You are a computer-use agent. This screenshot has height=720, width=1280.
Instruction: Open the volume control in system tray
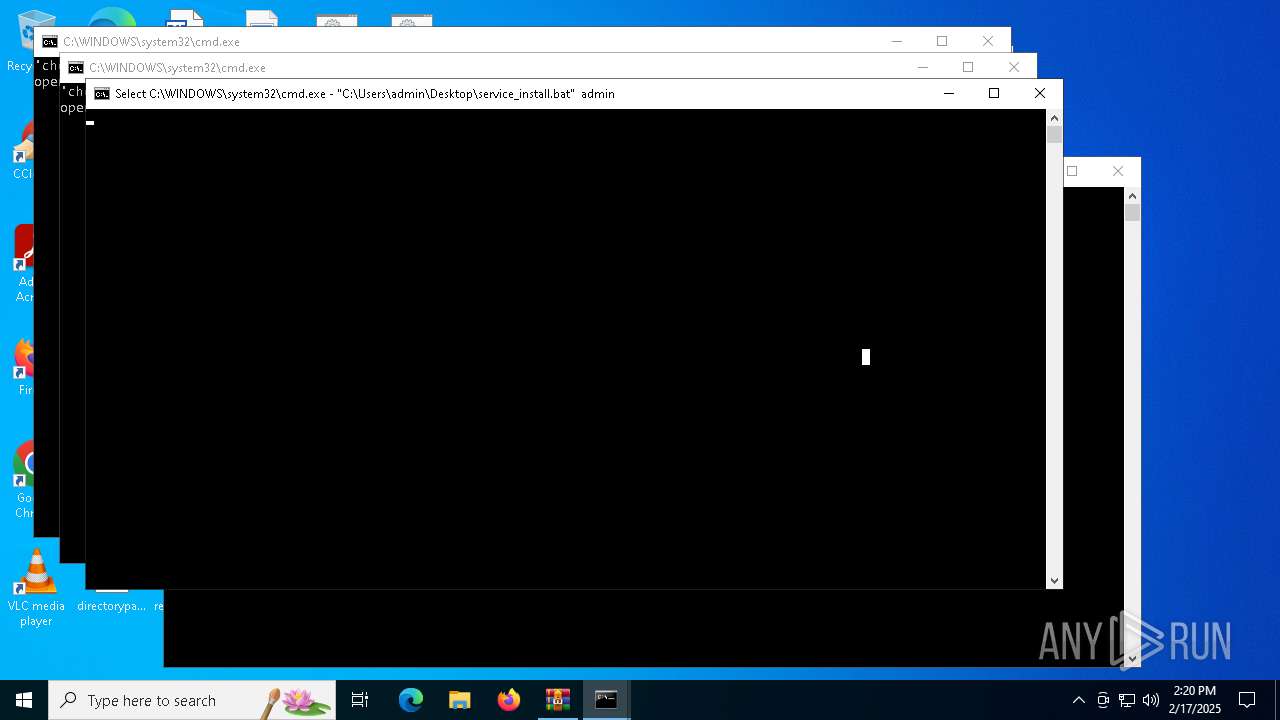(x=1151, y=700)
